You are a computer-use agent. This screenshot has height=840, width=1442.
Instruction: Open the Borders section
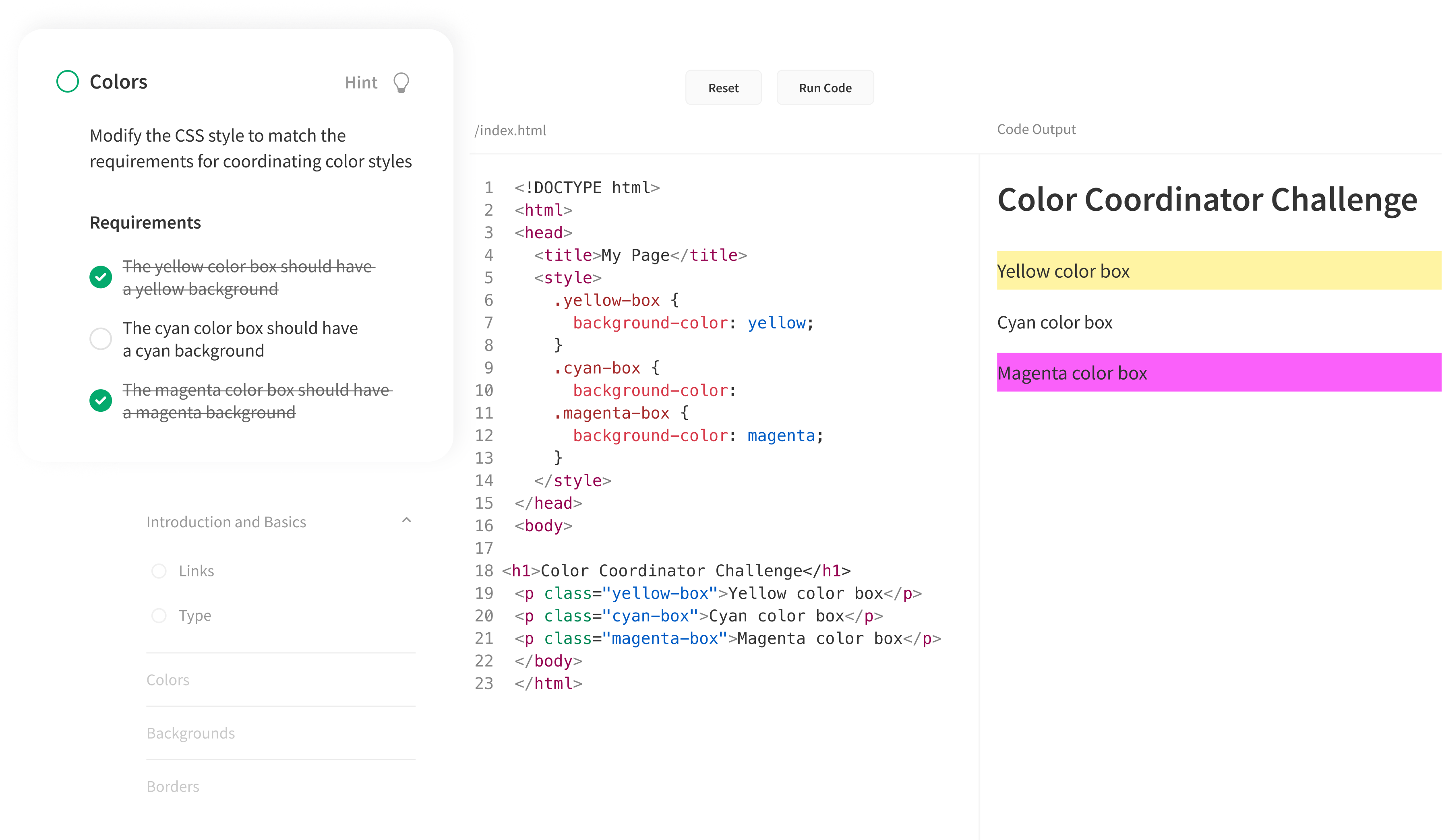coord(173,786)
